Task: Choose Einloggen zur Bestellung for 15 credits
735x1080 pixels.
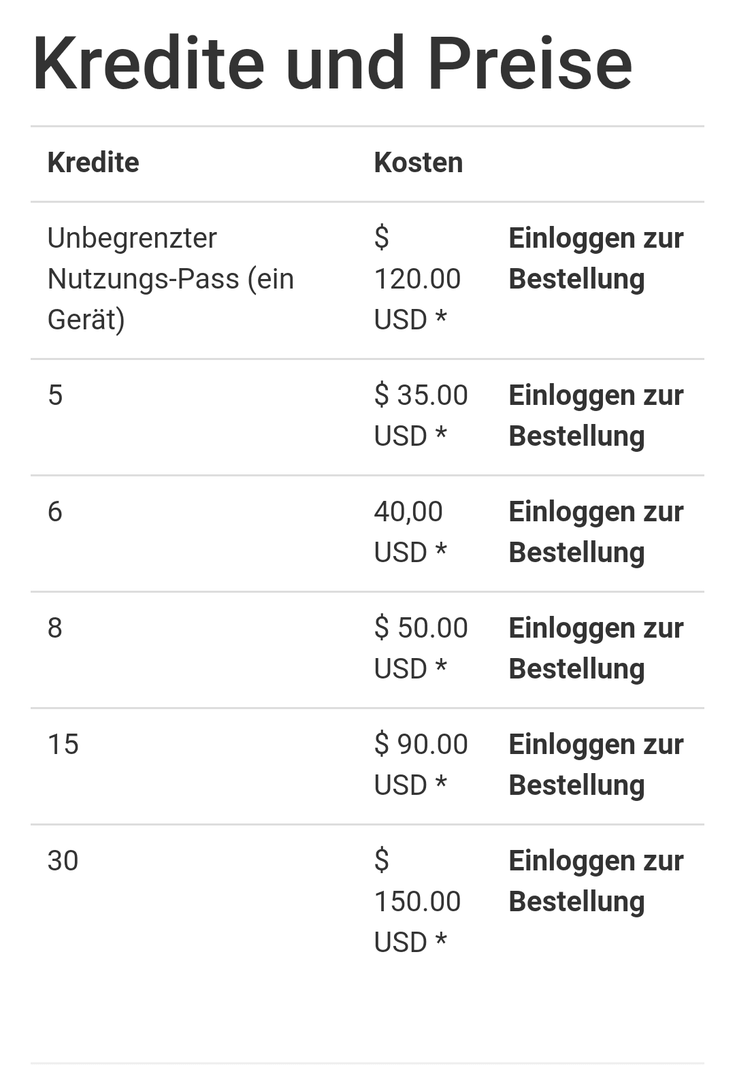Action: point(596,765)
